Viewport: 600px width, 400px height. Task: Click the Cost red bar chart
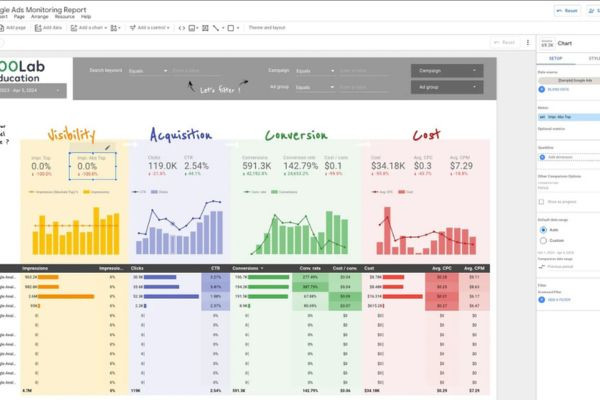[x=426, y=231]
